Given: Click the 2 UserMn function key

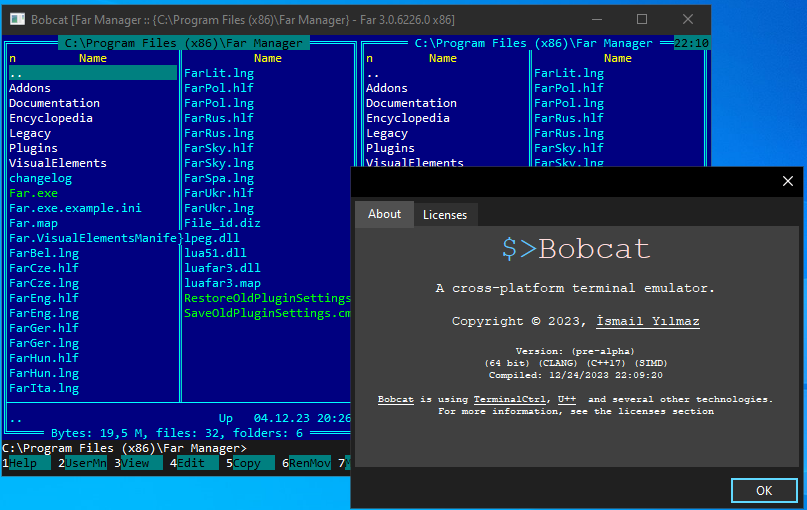Looking at the screenshot, I should [82, 463].
